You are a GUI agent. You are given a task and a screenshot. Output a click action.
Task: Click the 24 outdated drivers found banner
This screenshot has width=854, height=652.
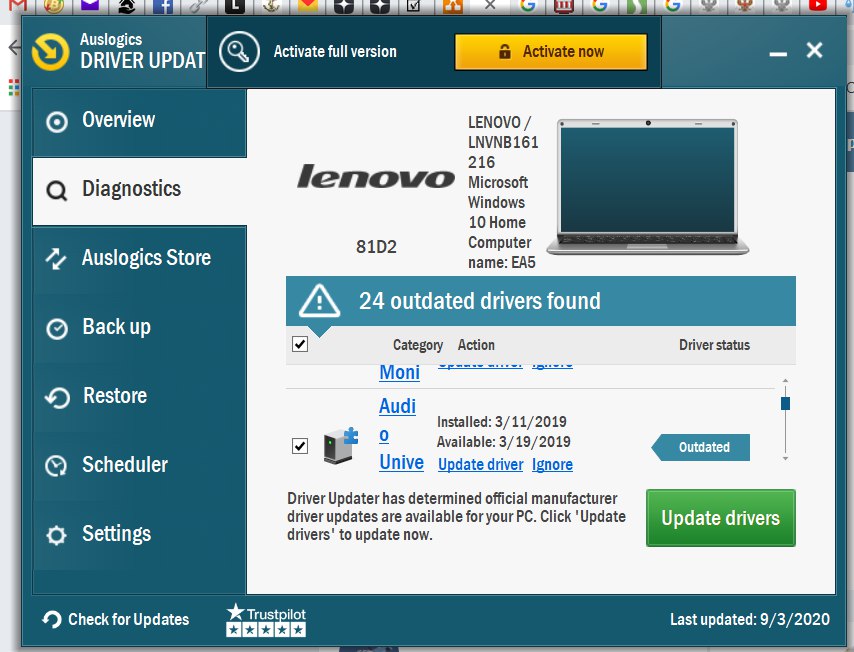coord(541,301)
